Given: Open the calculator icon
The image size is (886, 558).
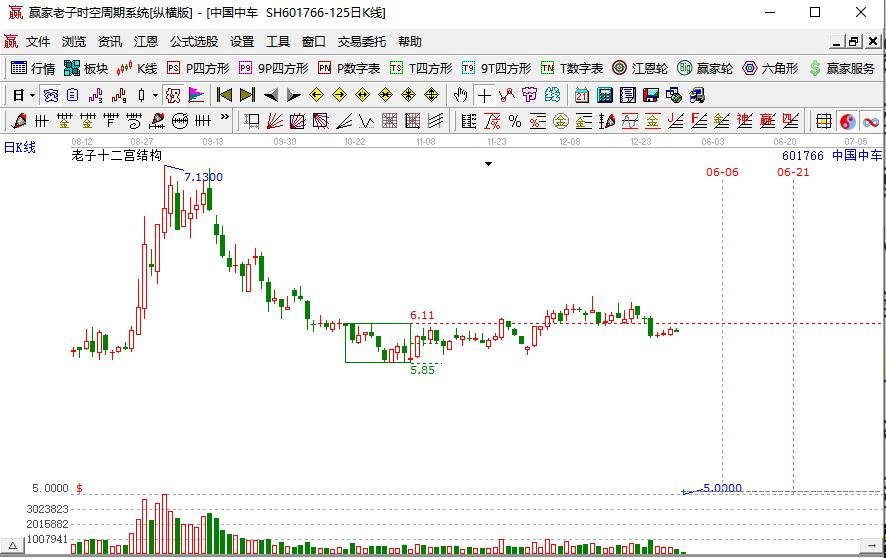Looking at the screenshot, I should [605, 95].
